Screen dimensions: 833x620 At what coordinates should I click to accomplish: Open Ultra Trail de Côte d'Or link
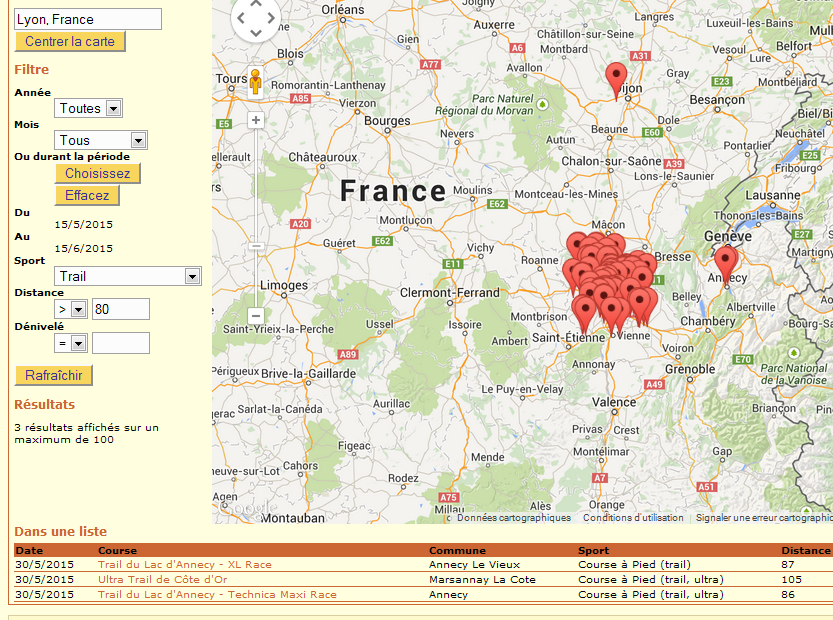162,580
